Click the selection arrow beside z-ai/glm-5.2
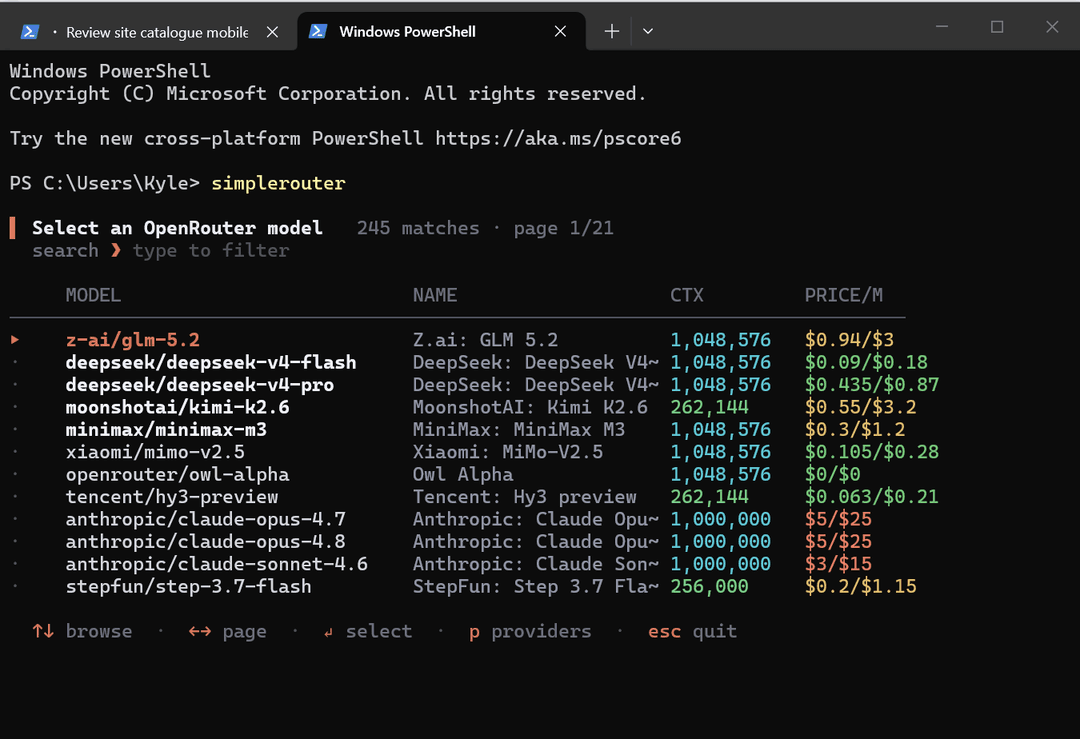The height and width of the screenshot is (739, 1080). [15, 340]
